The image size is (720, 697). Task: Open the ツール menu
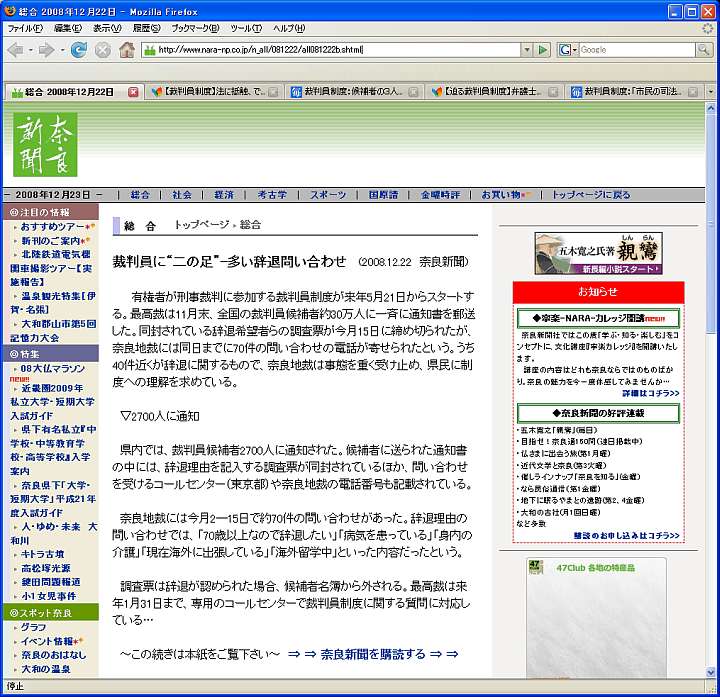[x=244, y=28]
